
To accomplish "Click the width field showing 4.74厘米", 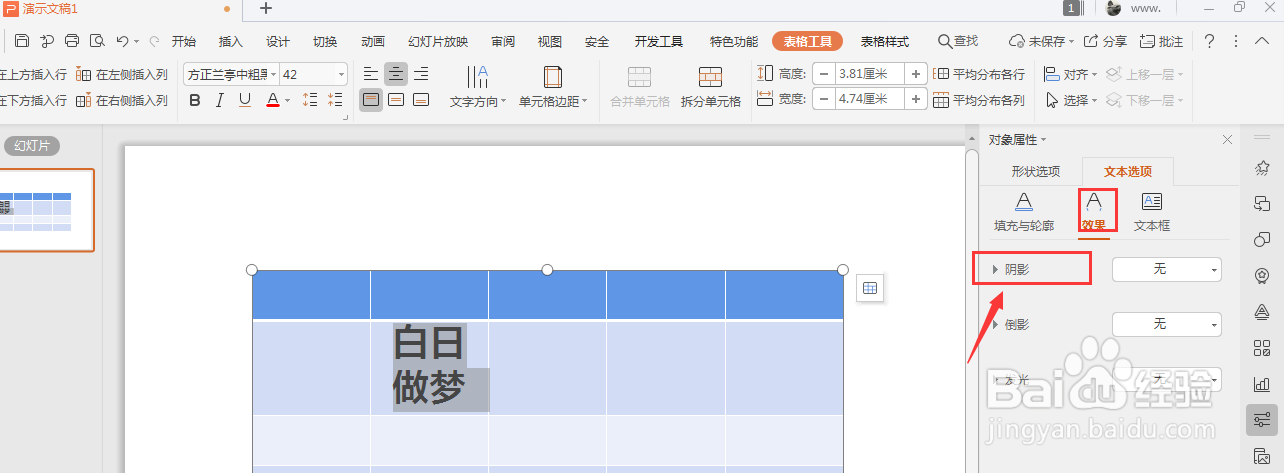I will point(869,99).
